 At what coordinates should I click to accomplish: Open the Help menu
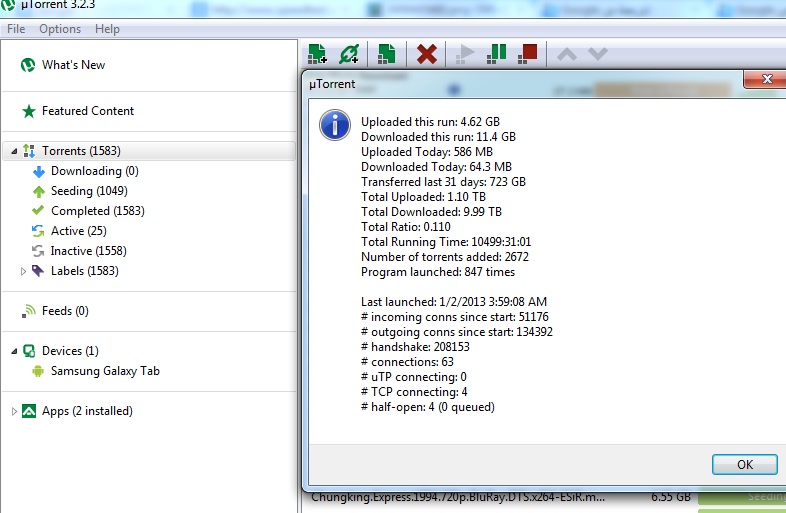pos(107,29)
